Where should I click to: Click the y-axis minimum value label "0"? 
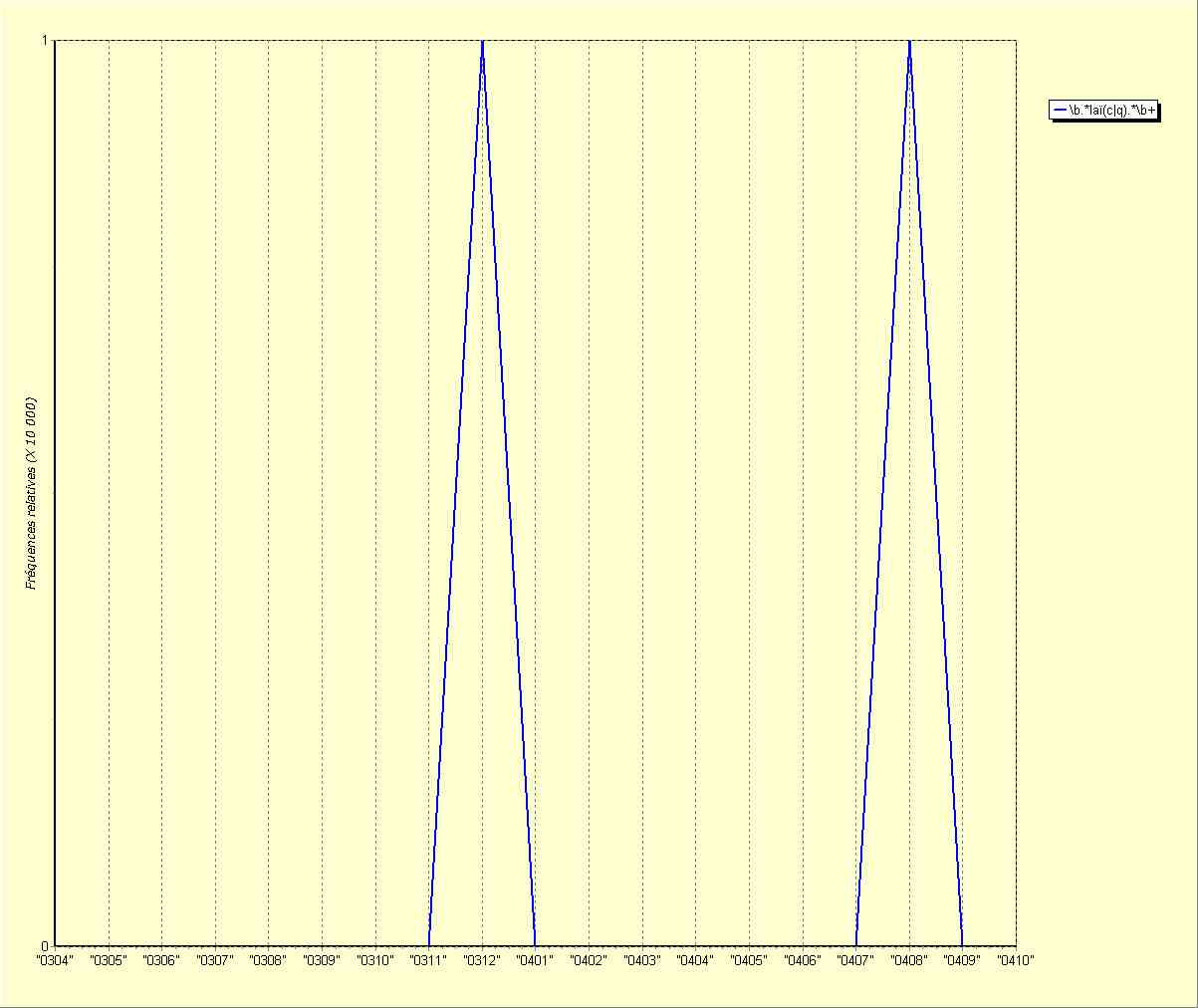[x=45, y=945]
